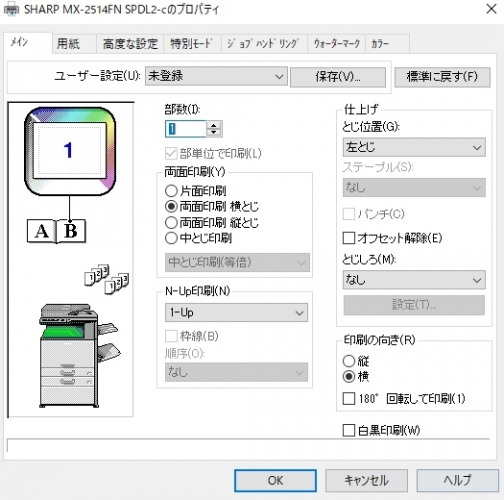
Task: Select 両面印刷 縦とじ radio button
Action: (x=171, y=222)
